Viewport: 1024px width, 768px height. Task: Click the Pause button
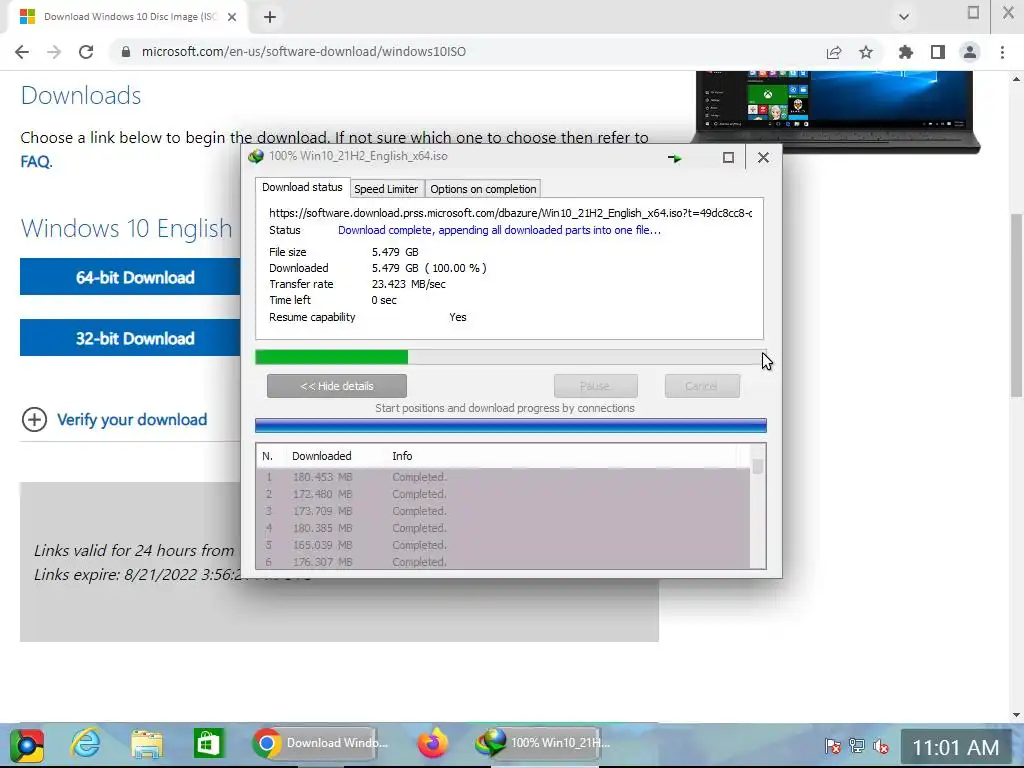pyautogui.click(x=596, y=386)
